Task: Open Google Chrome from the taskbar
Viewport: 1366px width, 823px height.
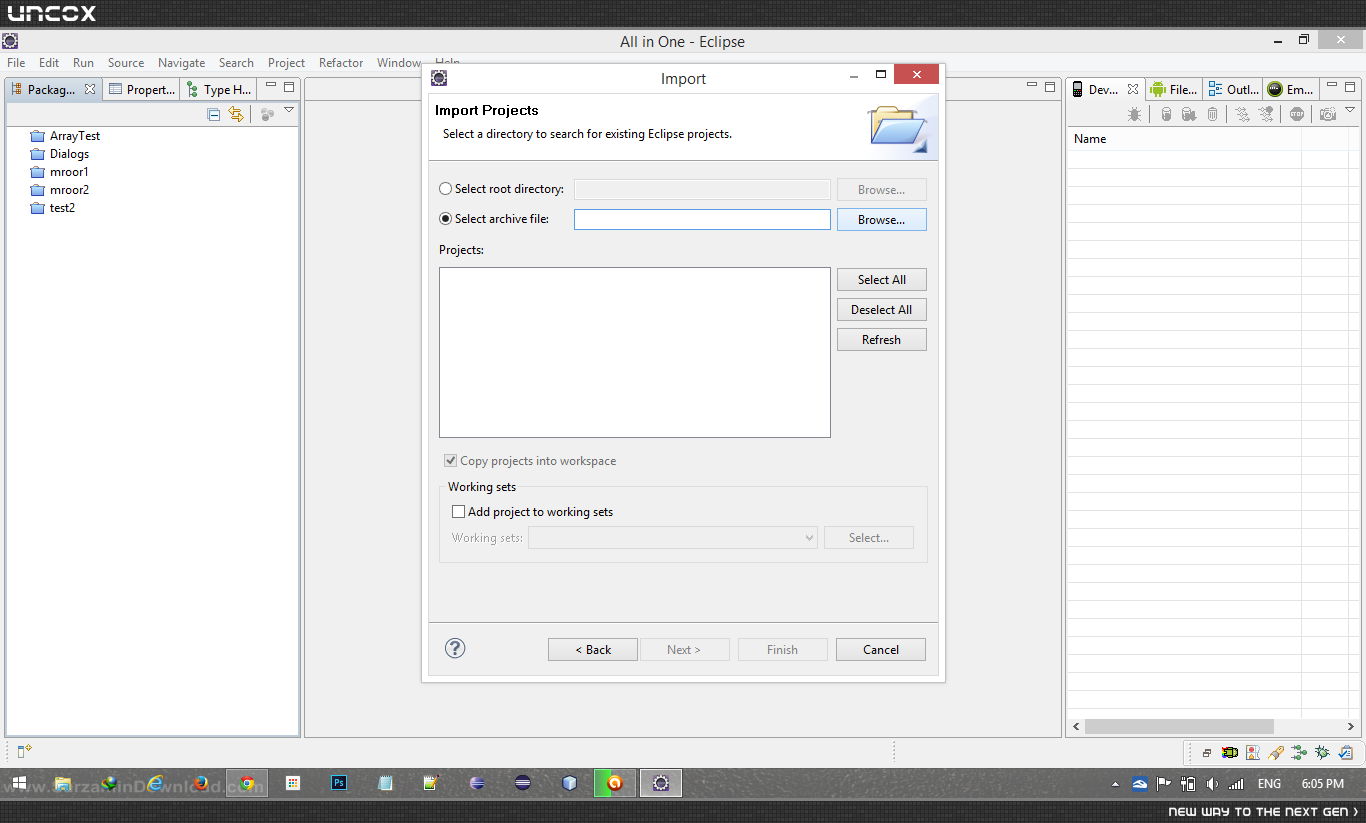Action: pos(246,783)
